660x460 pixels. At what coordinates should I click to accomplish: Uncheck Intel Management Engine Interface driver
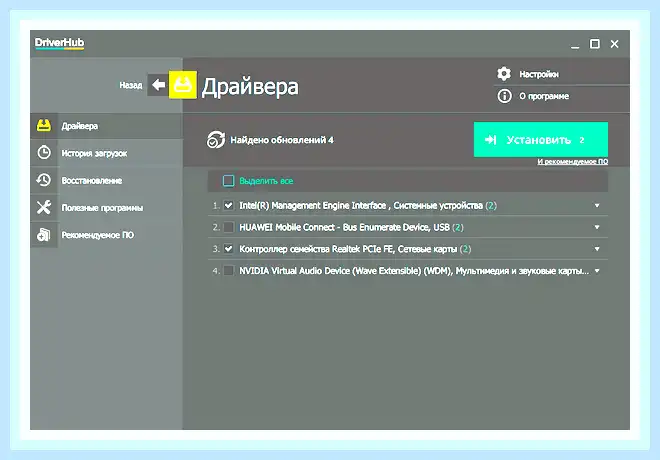tap(229, 205)
